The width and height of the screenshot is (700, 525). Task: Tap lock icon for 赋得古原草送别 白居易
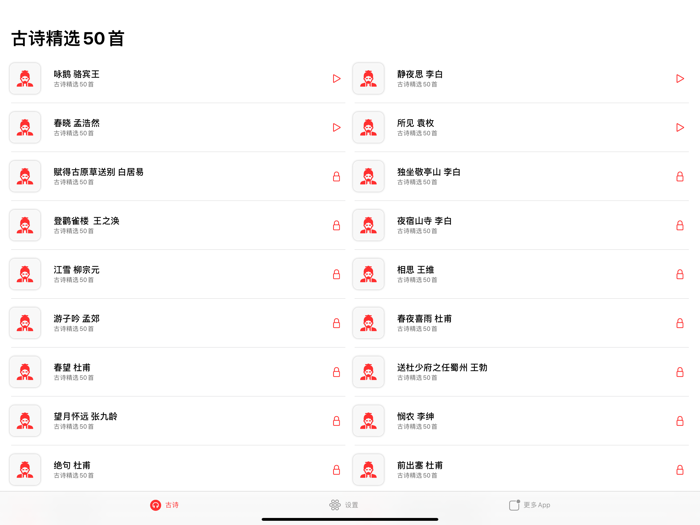point(337,177)
